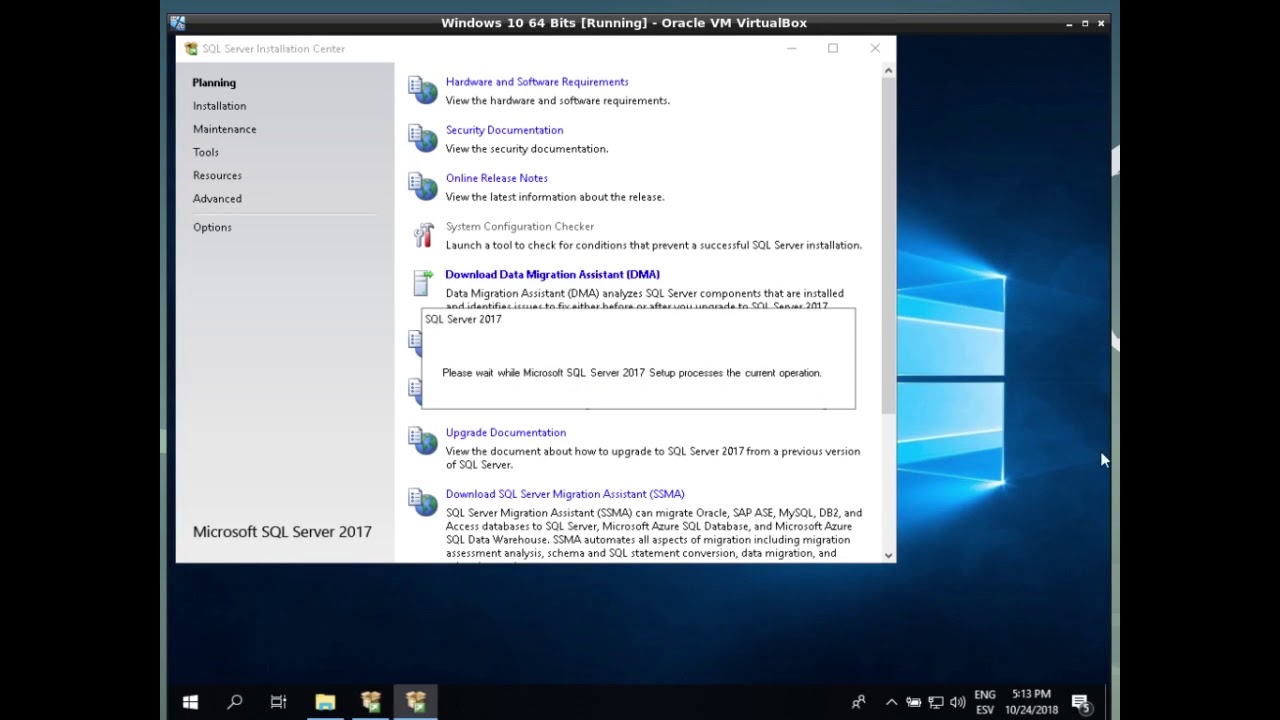
Task: Click the Download Data Migration Assistant icon
Action: 423,283
